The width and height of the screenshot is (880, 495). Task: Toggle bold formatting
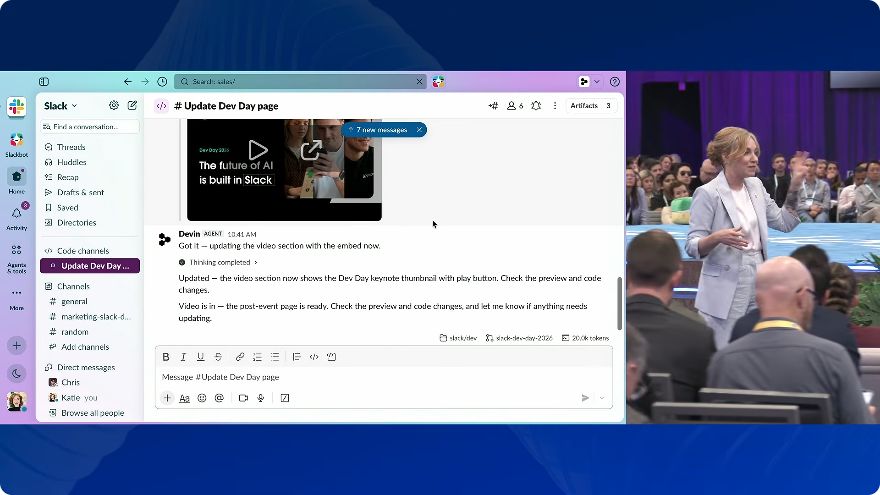(166, 357)
